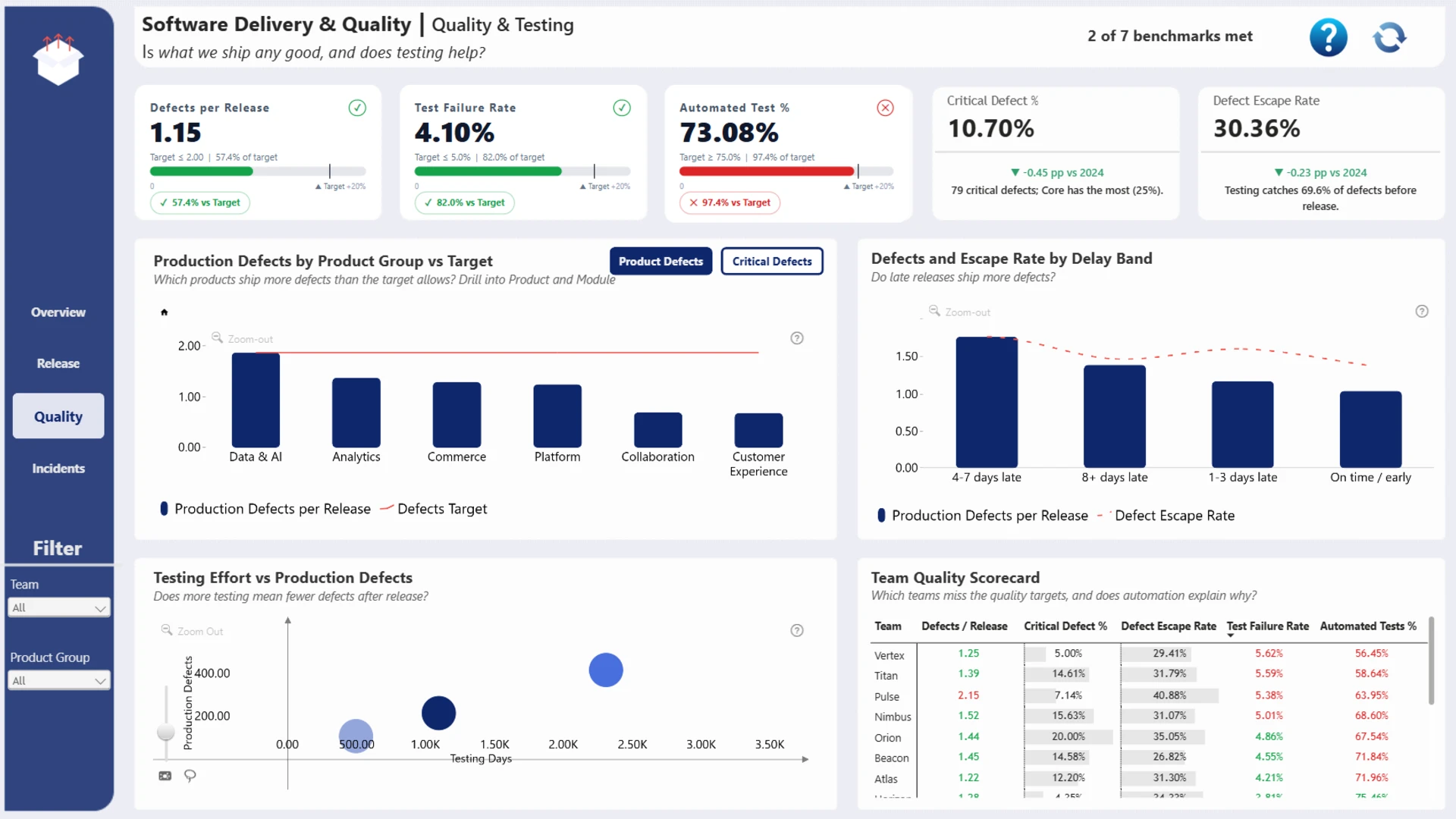The width and height of the screenshot is (1456, 819).
Task: Click the vertical zoom slider handle on the scatter plot
Action: point(165,732)
